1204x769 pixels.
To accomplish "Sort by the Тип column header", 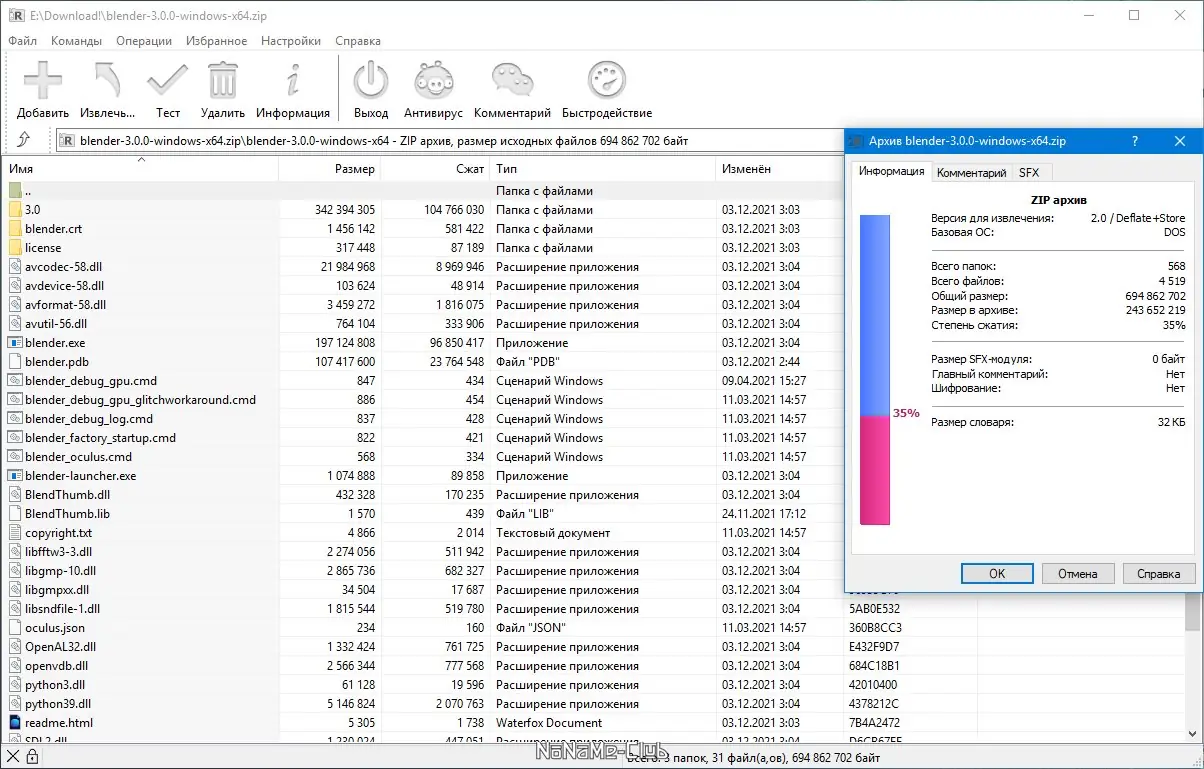I will [x=603, y=169].
